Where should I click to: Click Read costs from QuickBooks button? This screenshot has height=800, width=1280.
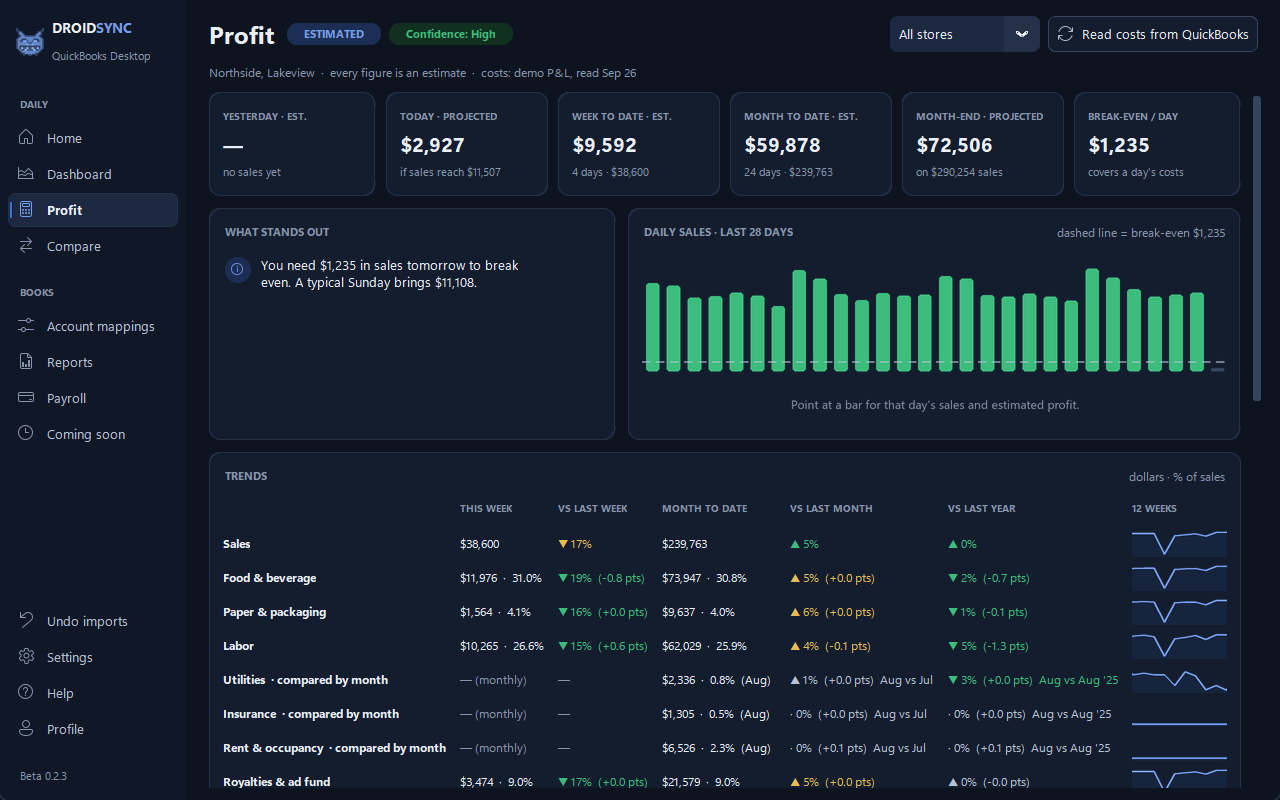[x=1152, y=34]
